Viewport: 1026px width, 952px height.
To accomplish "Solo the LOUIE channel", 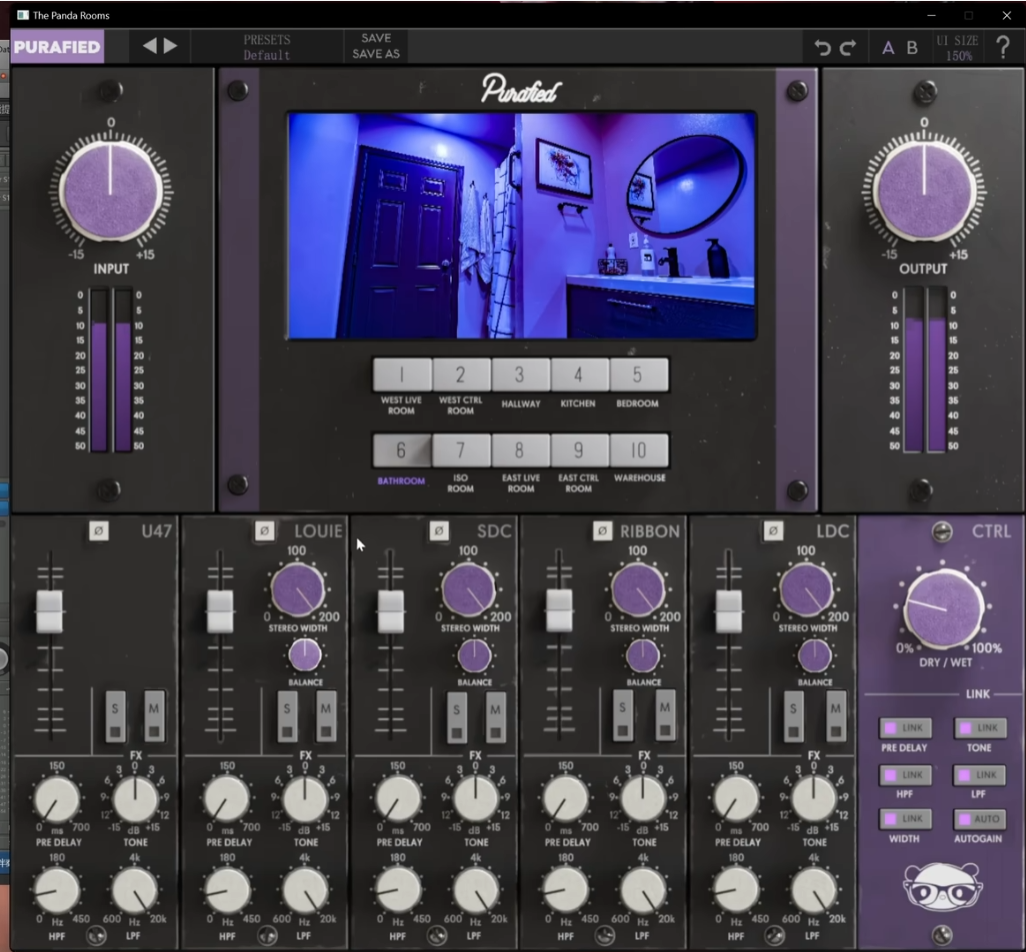I will tap(287, 716).
